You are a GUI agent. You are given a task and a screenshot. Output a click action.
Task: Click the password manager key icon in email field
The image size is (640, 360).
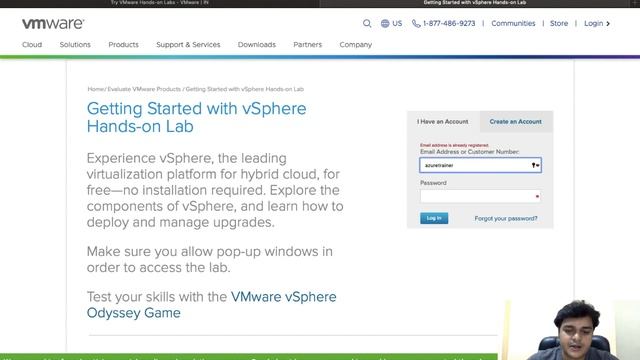coord(535,165)
